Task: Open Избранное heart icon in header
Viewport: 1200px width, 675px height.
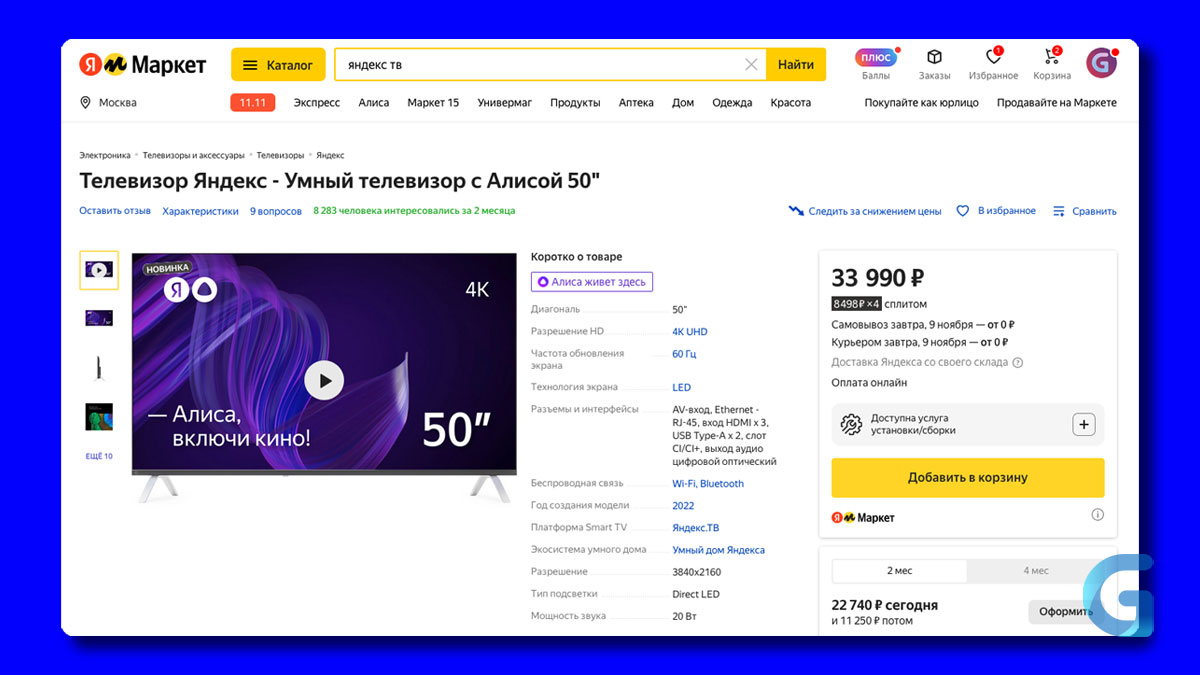Action: 993,64
